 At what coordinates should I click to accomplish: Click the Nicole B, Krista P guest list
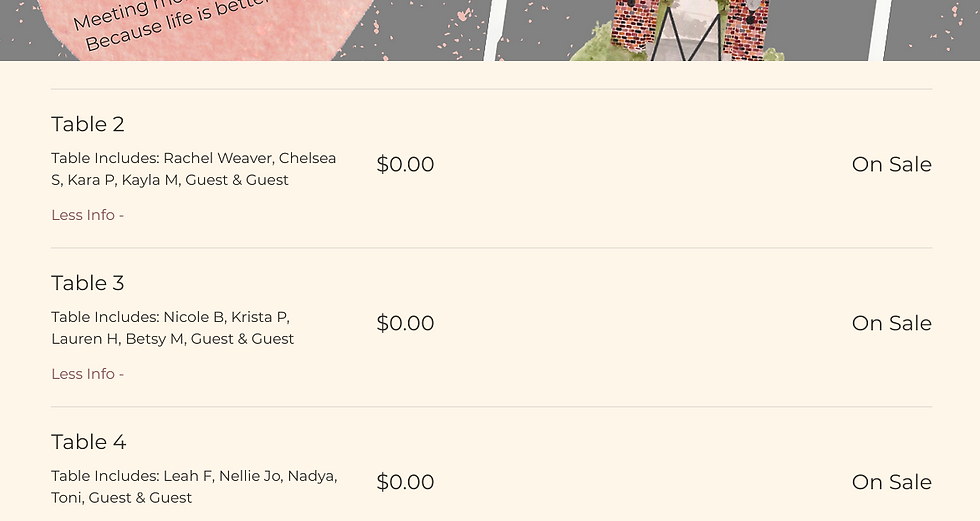click(172, 328)
